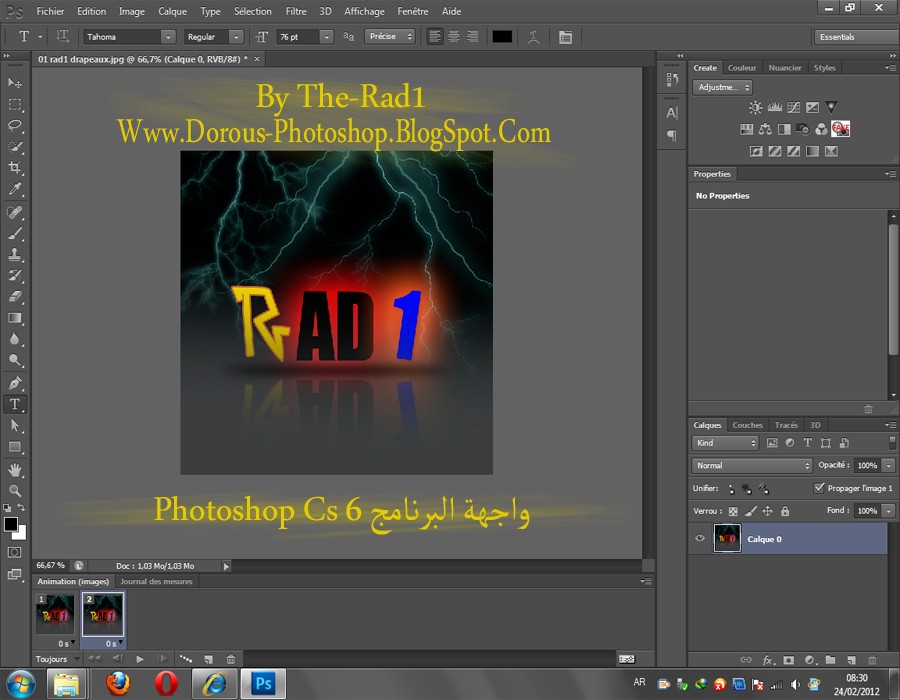
Task: Click the foreground color swatch
Action: coord(11,524)
